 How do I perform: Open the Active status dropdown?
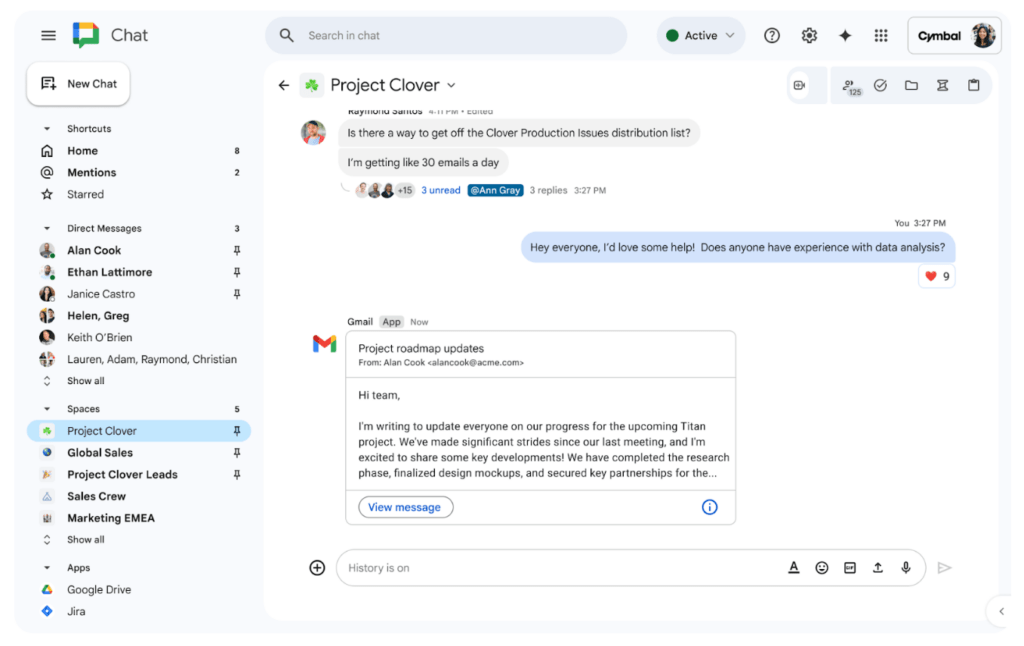point(701,35)
